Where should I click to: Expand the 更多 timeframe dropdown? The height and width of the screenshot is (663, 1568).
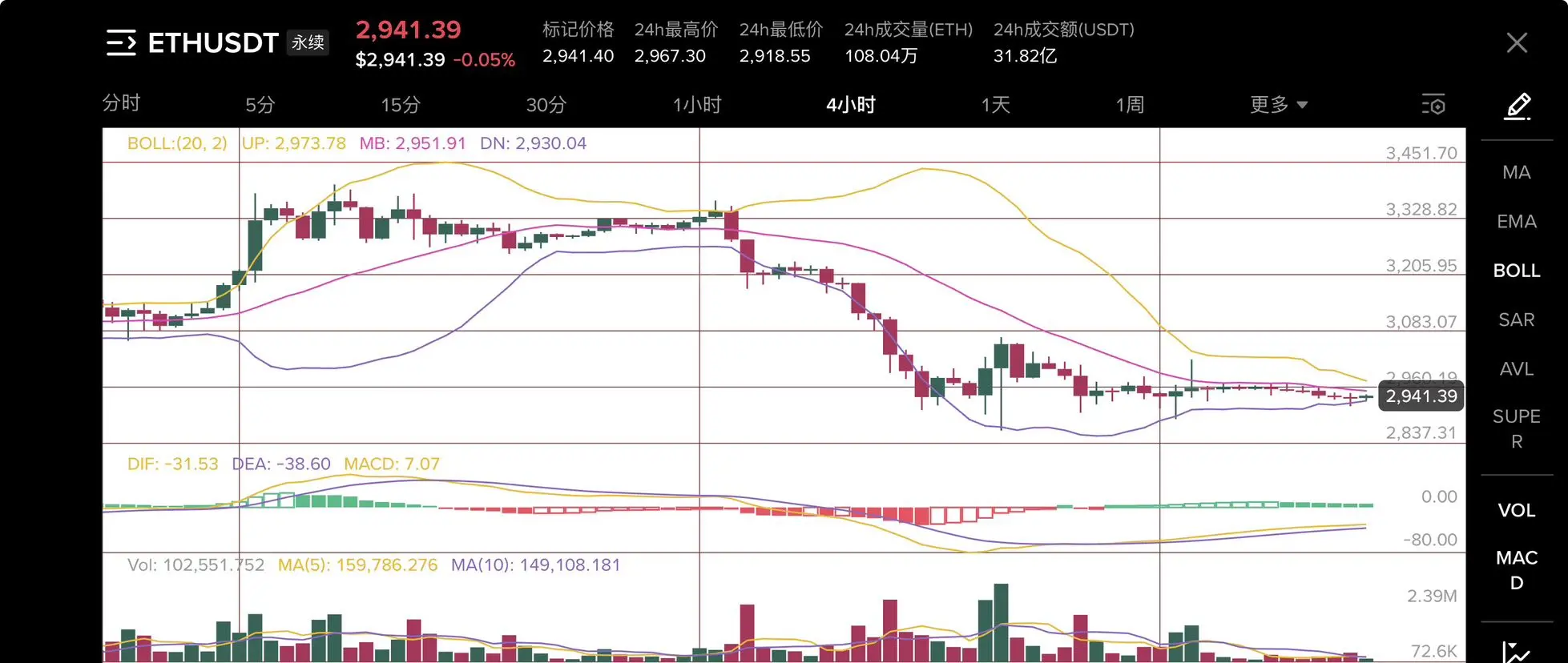[1279, 105]
